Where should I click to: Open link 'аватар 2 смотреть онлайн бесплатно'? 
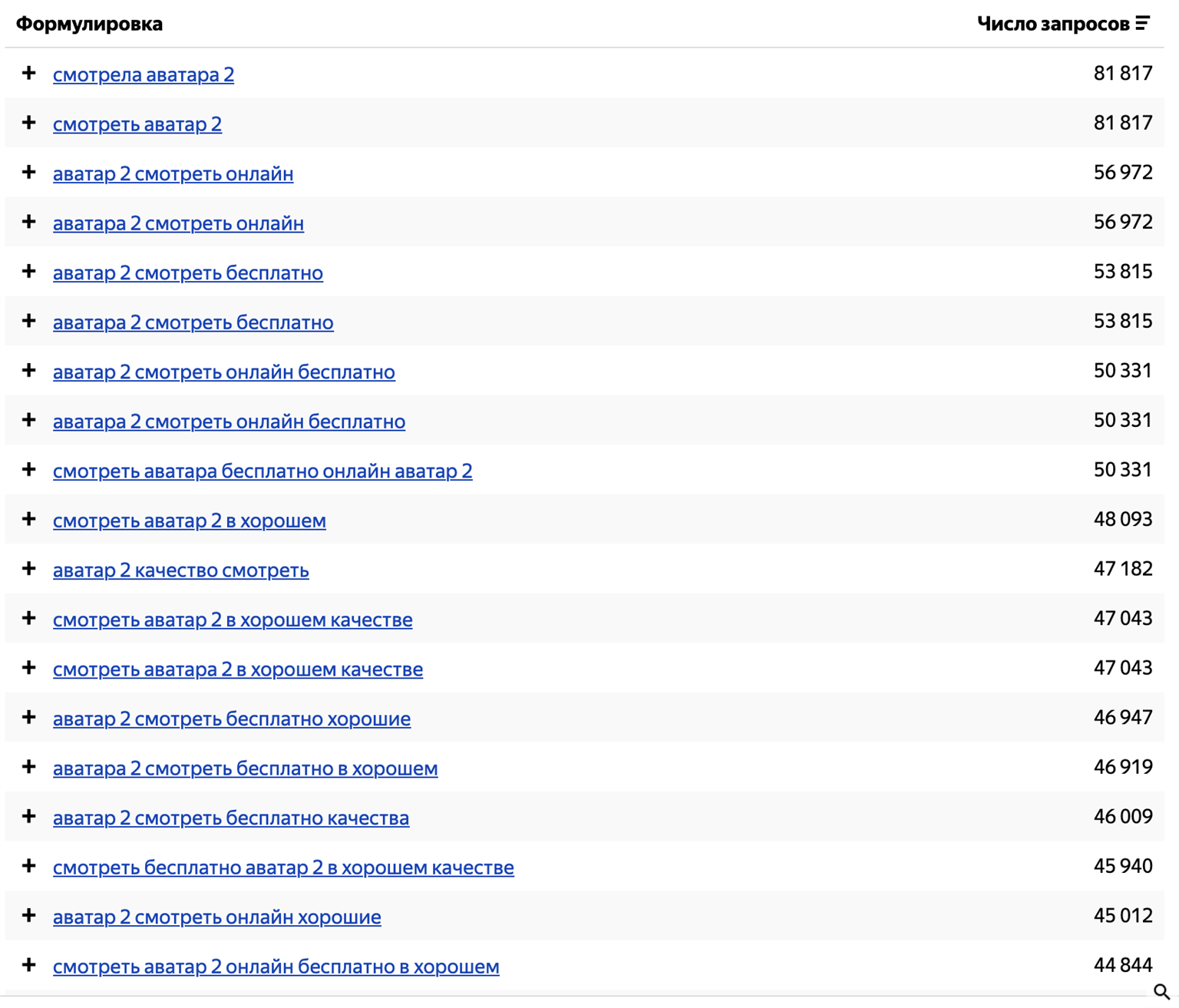pos(224,372)
